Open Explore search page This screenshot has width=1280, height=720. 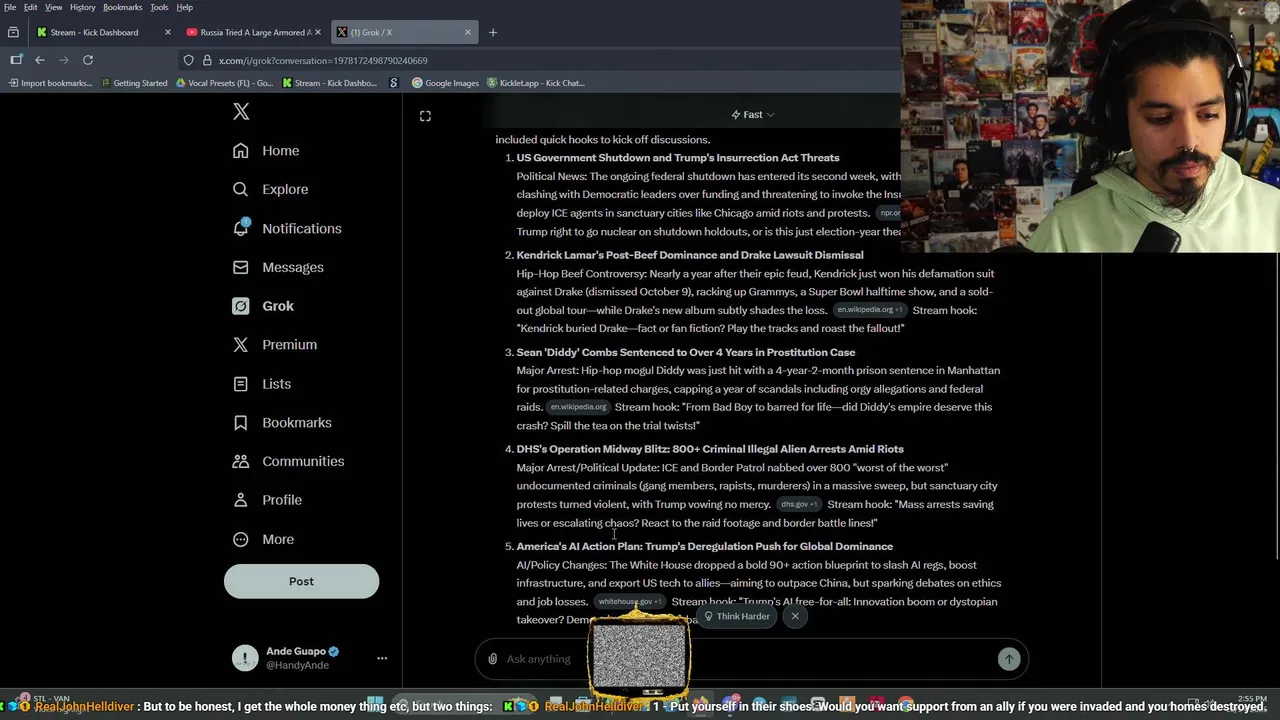(x=270, y=189)
